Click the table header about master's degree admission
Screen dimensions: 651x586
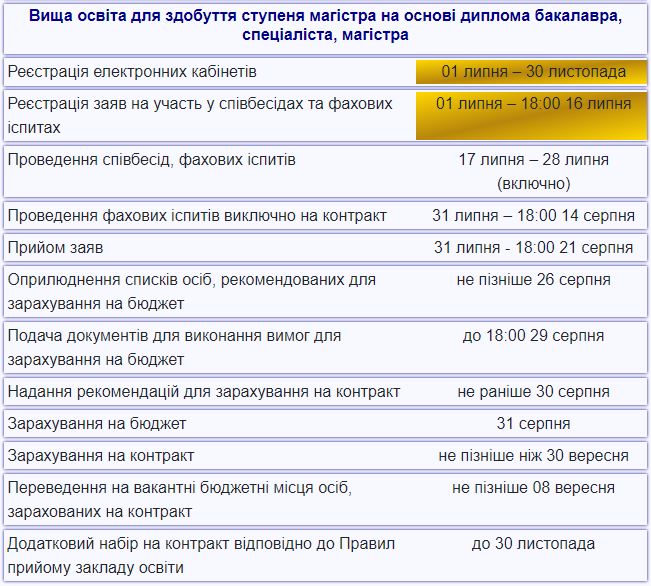click(x=325, y=27)
